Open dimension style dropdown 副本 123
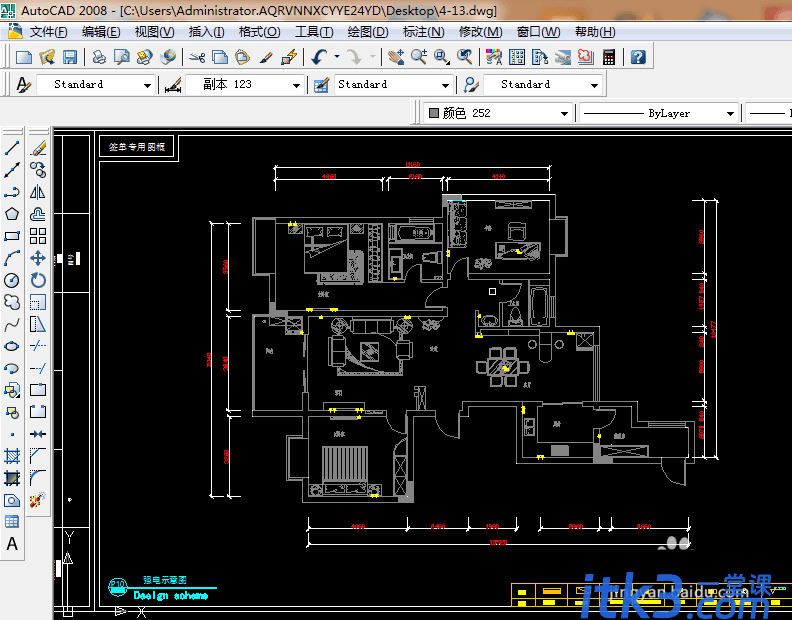Screen dimensions: 792x620 [x=245, y=84]
